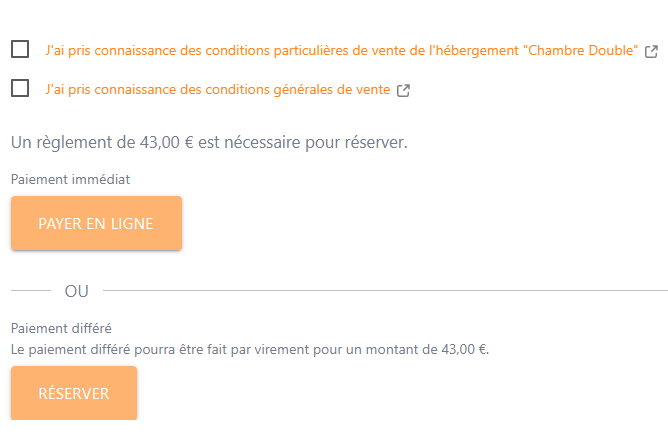The image size is (668, 436).
Task: Open the conditions particulières de vente link
Action: pyautogui.click(x=300, y=50)
